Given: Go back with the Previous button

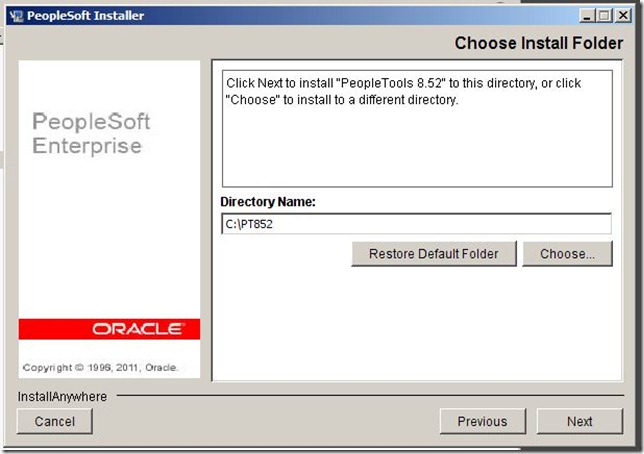Looking at the screenshot, I should click(x=483, y=421).
